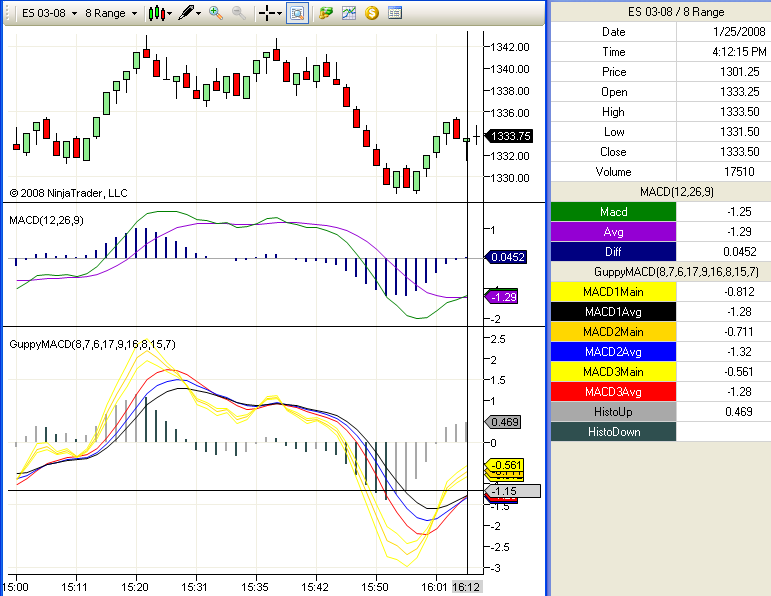The width and height of the screenshot is (771, 596).
Task: Click the zoom out magnifier icon
Action: coord(238,13)
